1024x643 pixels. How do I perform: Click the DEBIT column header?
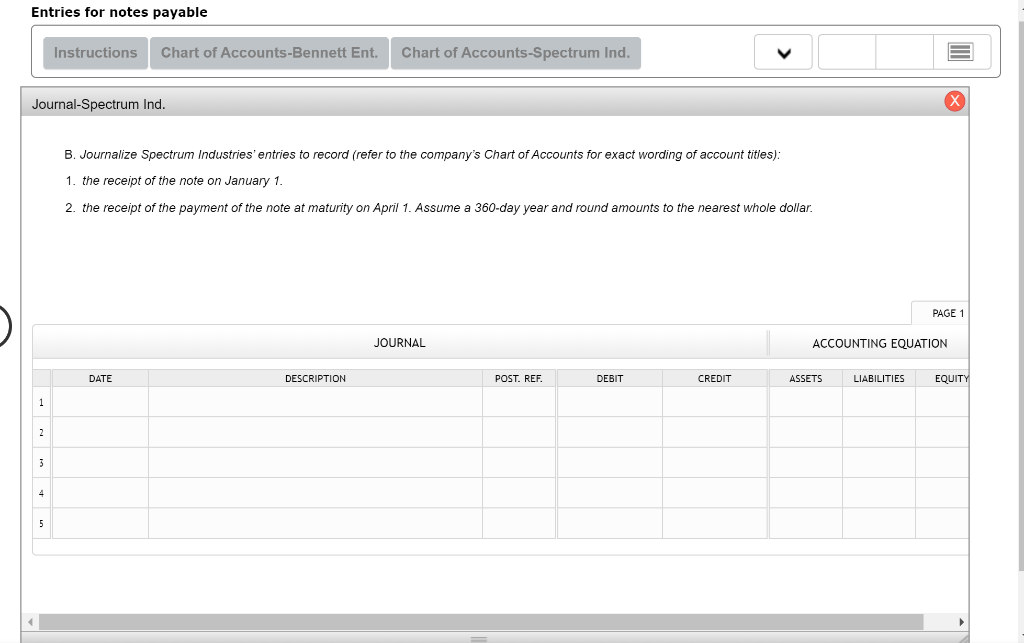click(x=610, y=379)
